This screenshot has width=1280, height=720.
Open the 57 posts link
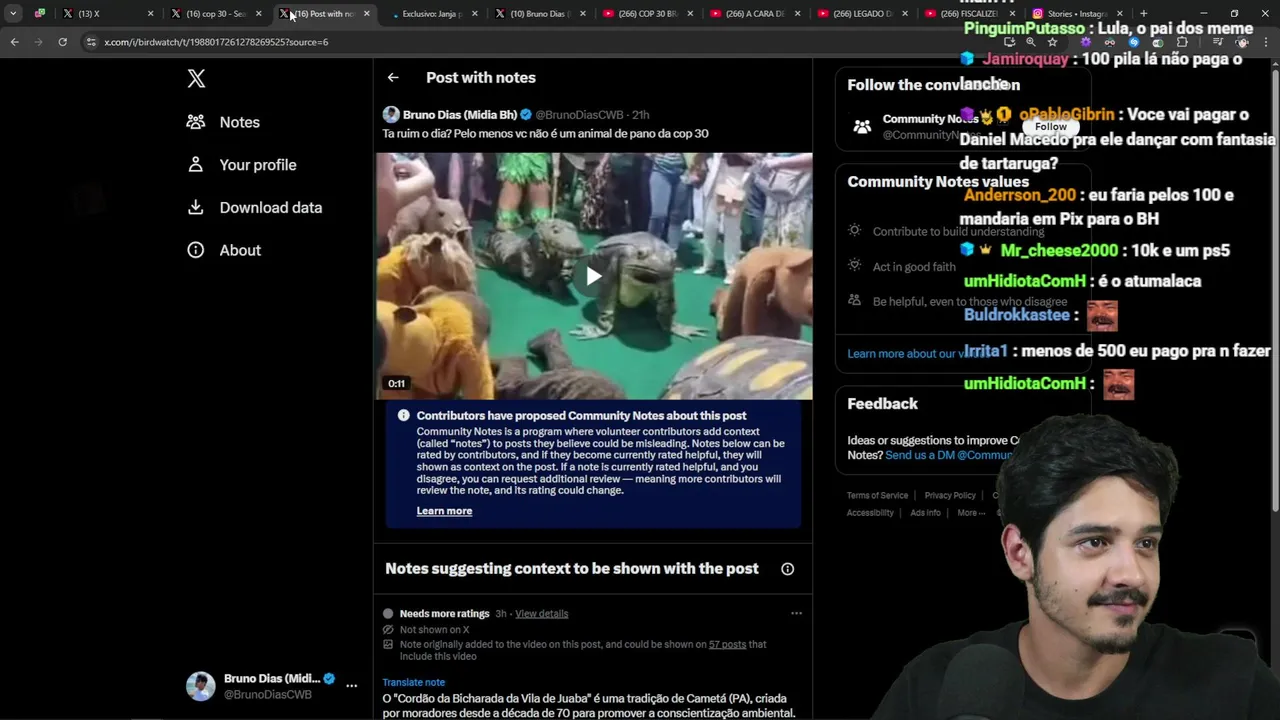pos(727,645)
